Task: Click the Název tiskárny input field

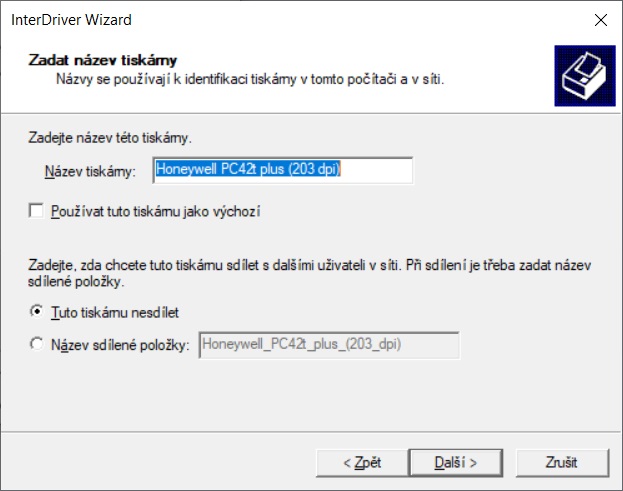Action: (x=283, y=170)
